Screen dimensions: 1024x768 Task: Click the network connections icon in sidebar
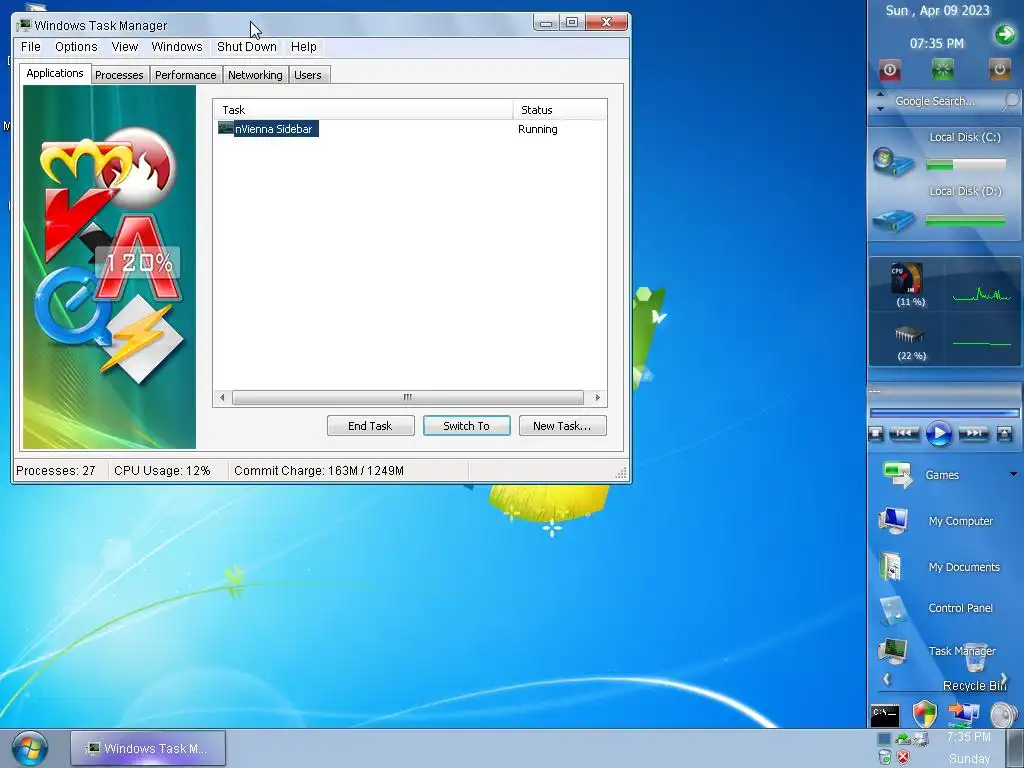(x=963, y=714)
